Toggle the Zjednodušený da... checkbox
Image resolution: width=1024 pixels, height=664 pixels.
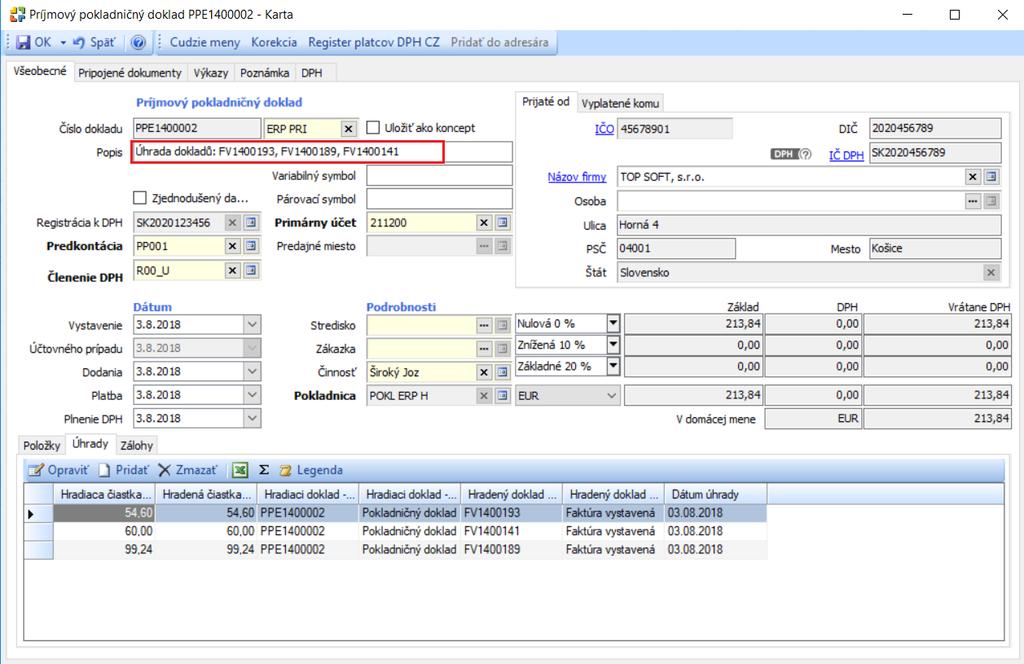140,198
